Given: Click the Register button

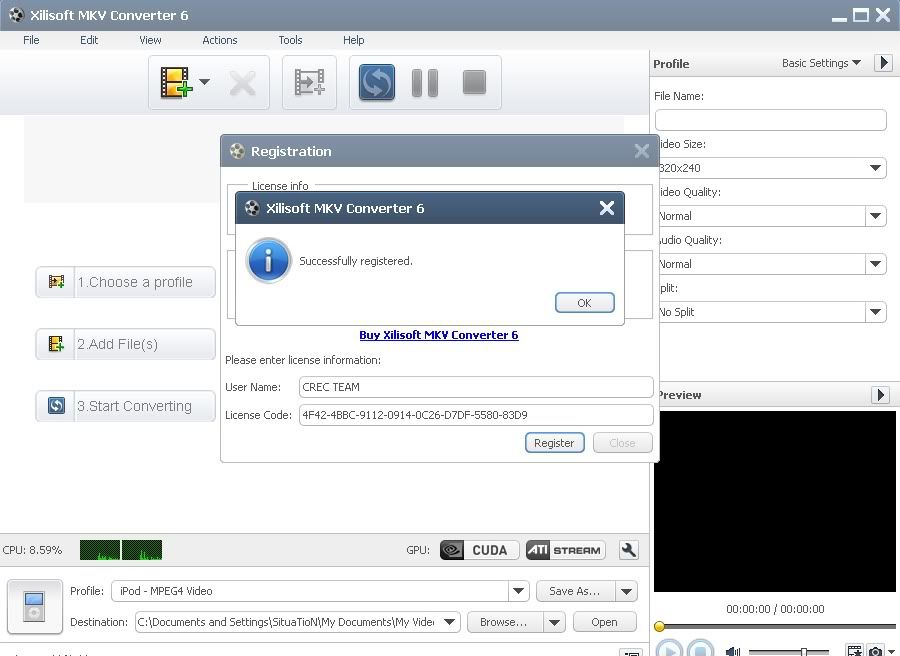Looking at the screenshot, I should (554, 443).
